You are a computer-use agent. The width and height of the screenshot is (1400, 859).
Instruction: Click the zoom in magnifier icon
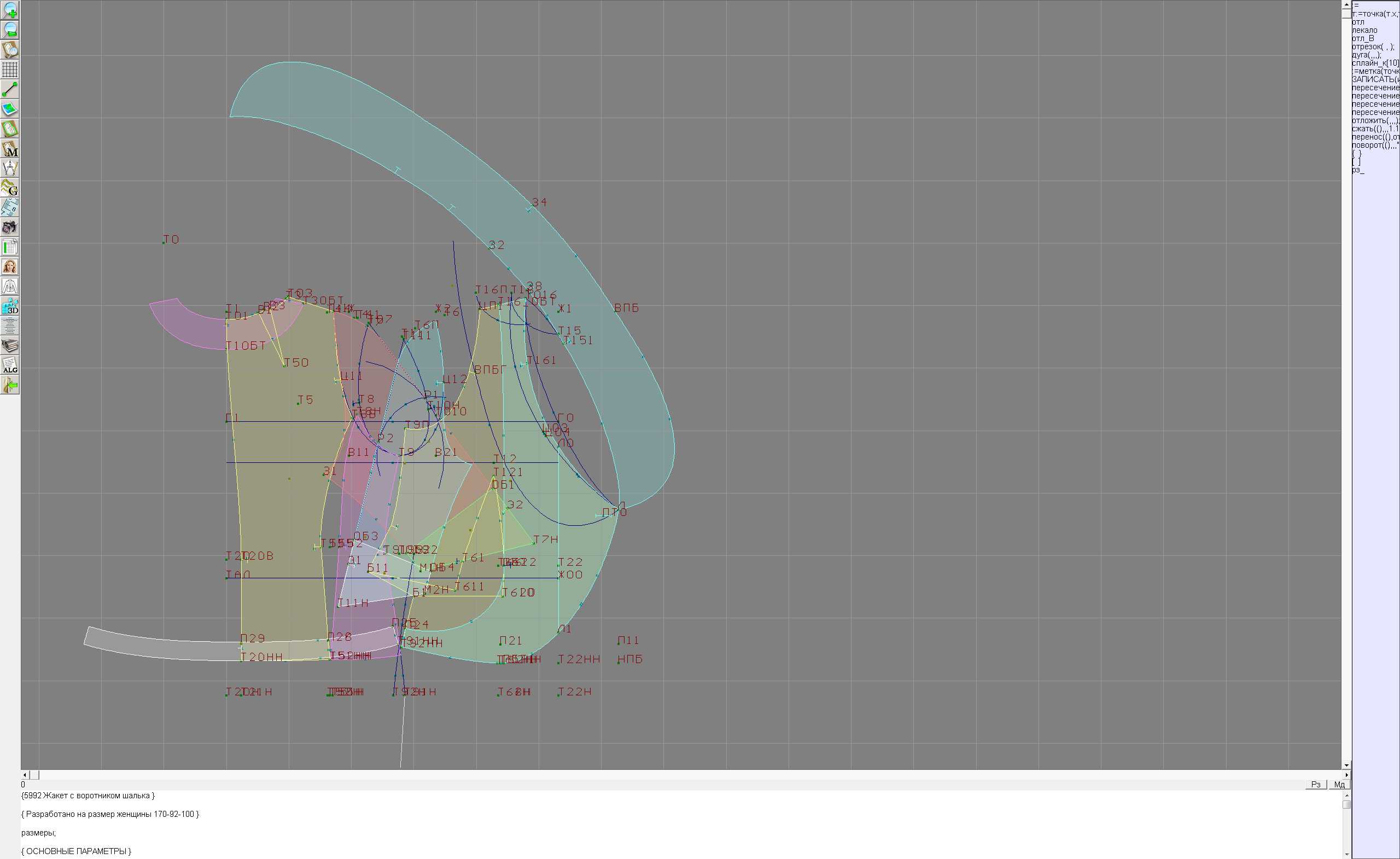point(10,10)
